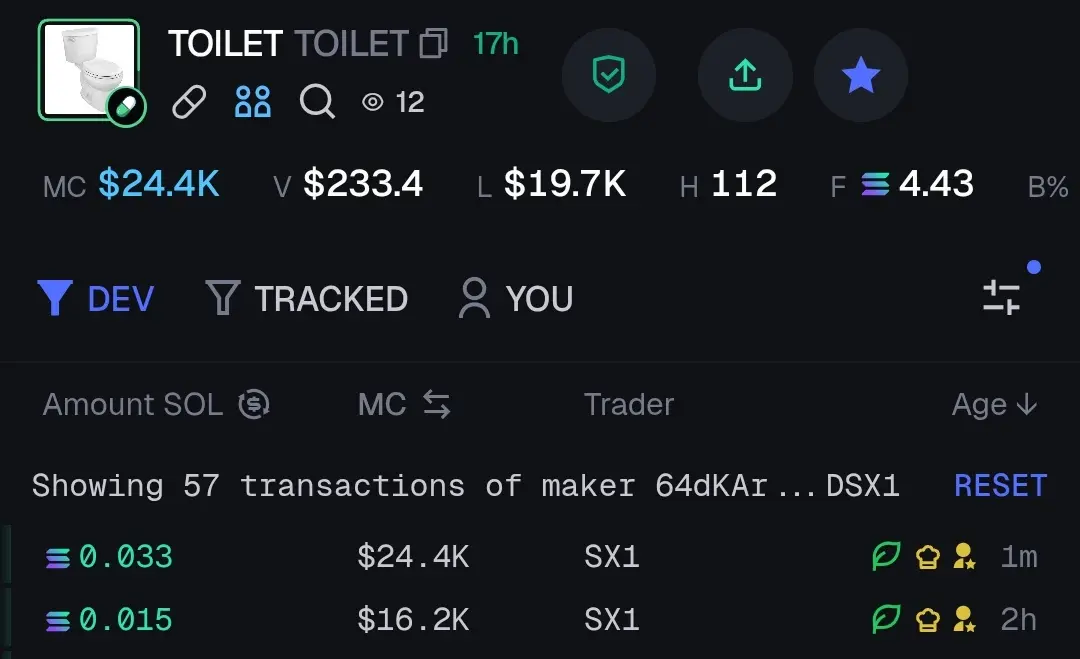This screenshot has height=659, width=1080.
Task: Switch Amount SOL currency display
Action: point(253,404)
